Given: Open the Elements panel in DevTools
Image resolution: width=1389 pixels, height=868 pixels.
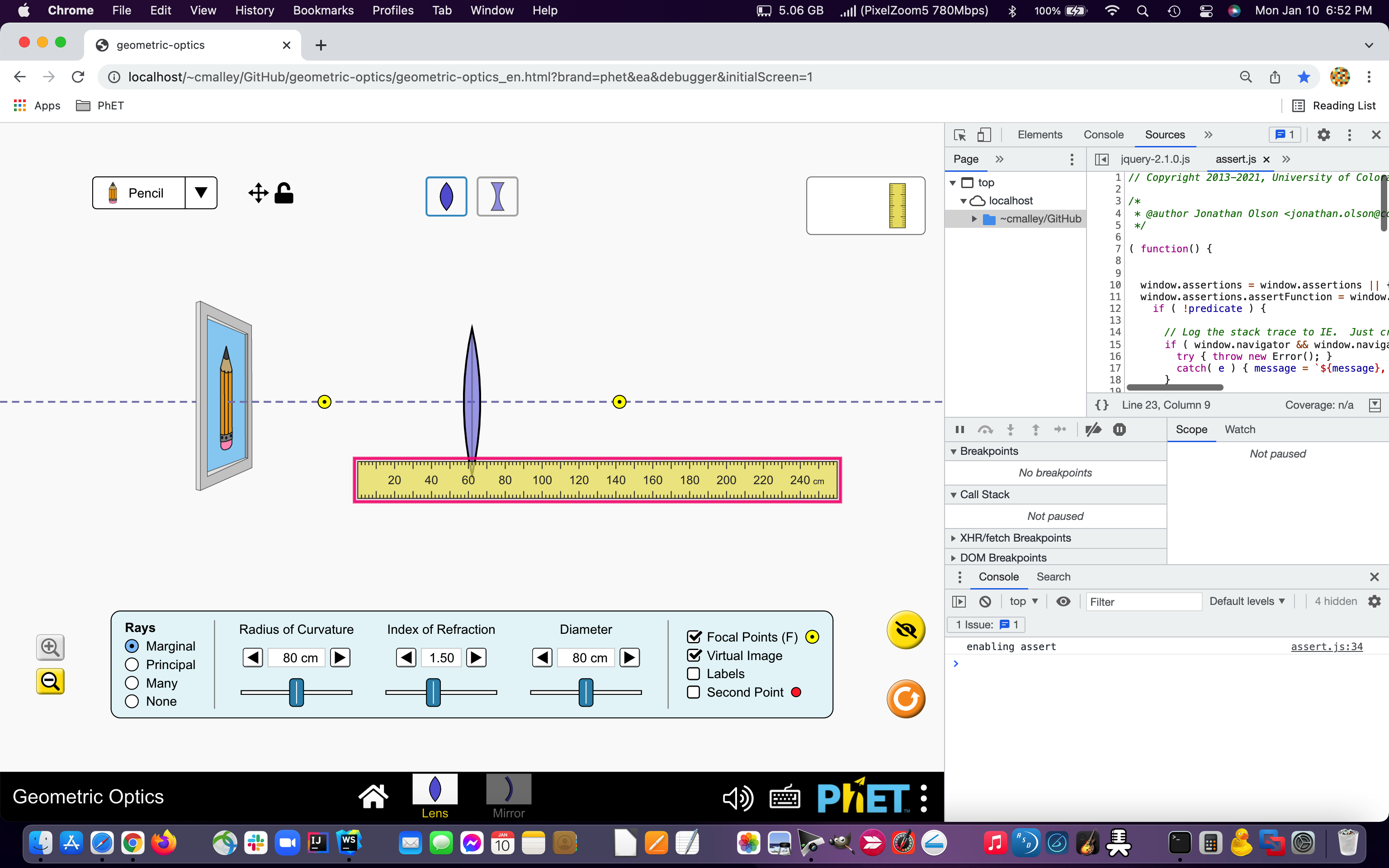Looking at the screenshot, I should (x=1039, y=134).
